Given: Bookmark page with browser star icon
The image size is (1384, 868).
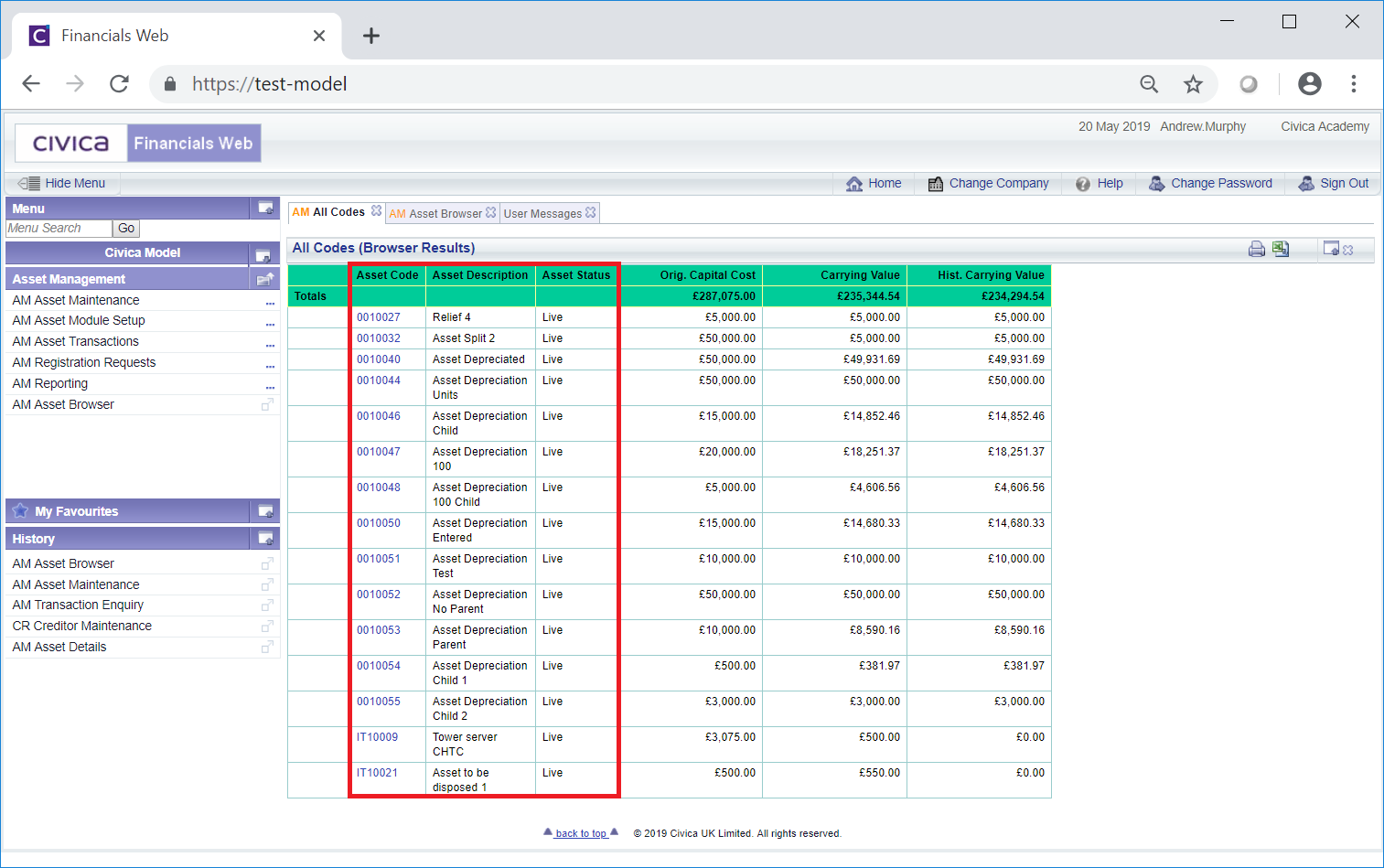Looking at the screenshot, I should pos(1193,84).
